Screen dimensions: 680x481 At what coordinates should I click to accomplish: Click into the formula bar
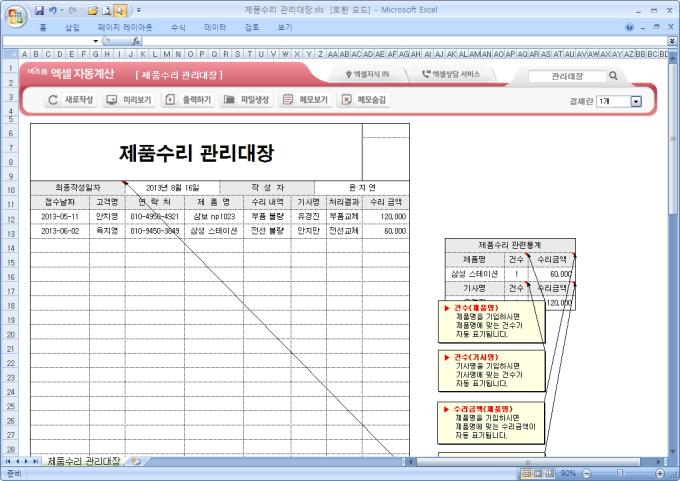pyautogui.click(x=404, y=41)
